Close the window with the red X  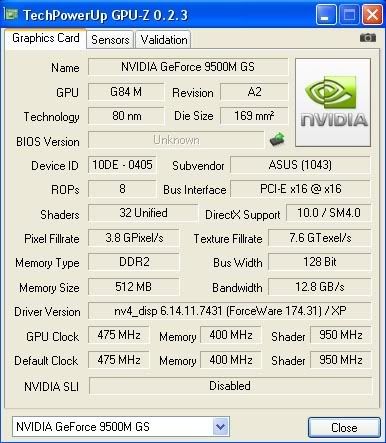pos(372,14)
